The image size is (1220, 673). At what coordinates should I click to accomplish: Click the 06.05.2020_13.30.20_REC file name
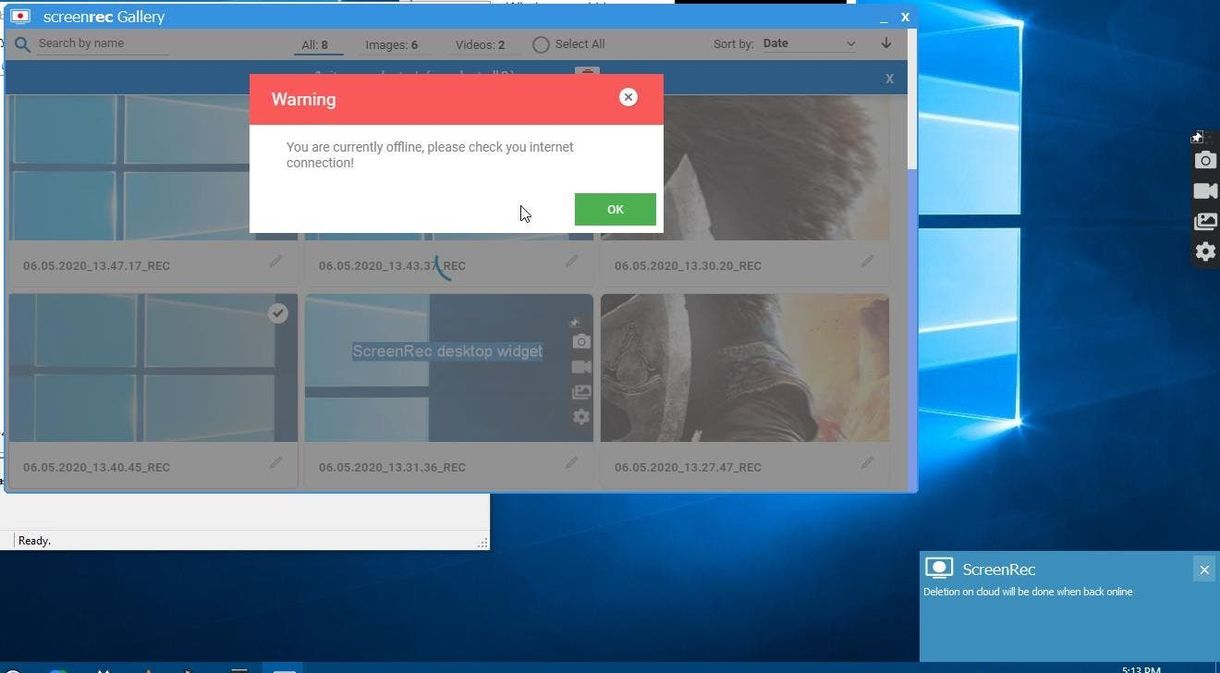tap(688, 266)
